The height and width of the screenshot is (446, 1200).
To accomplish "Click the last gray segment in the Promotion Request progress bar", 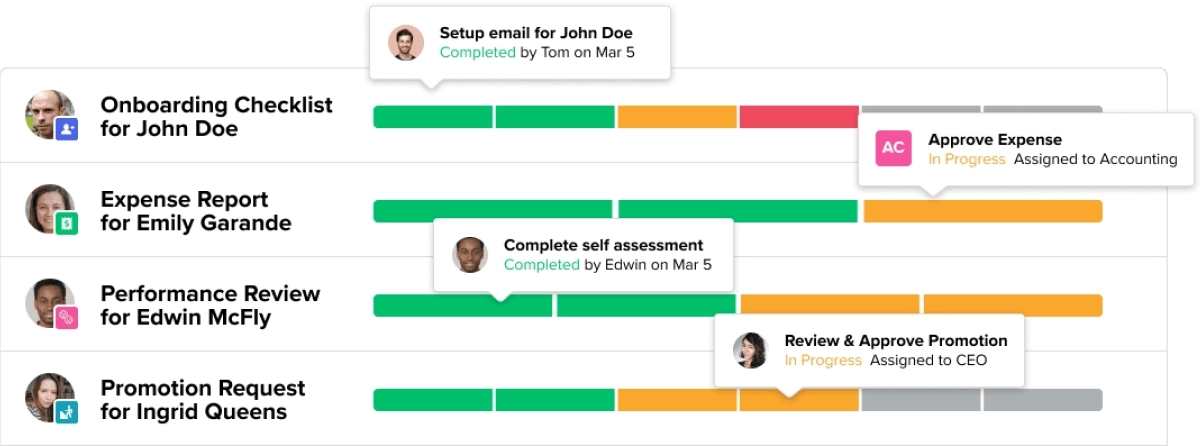I will [x=1042, y=400].
